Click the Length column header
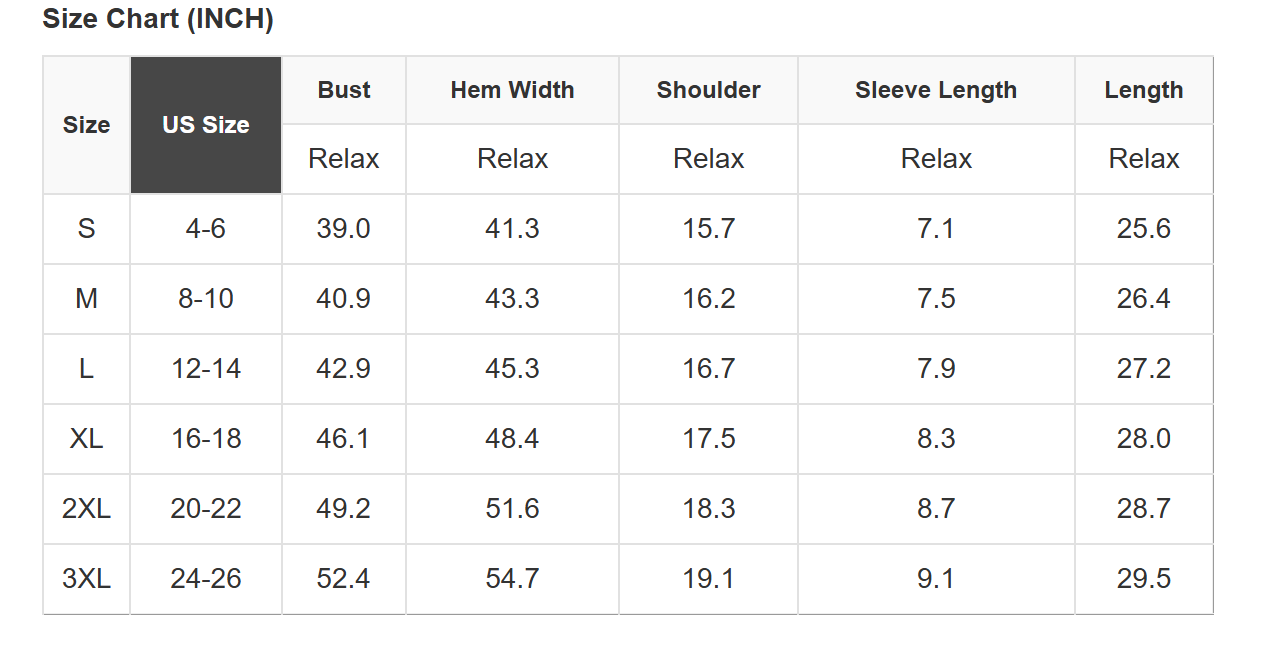 pos(1143,90)
